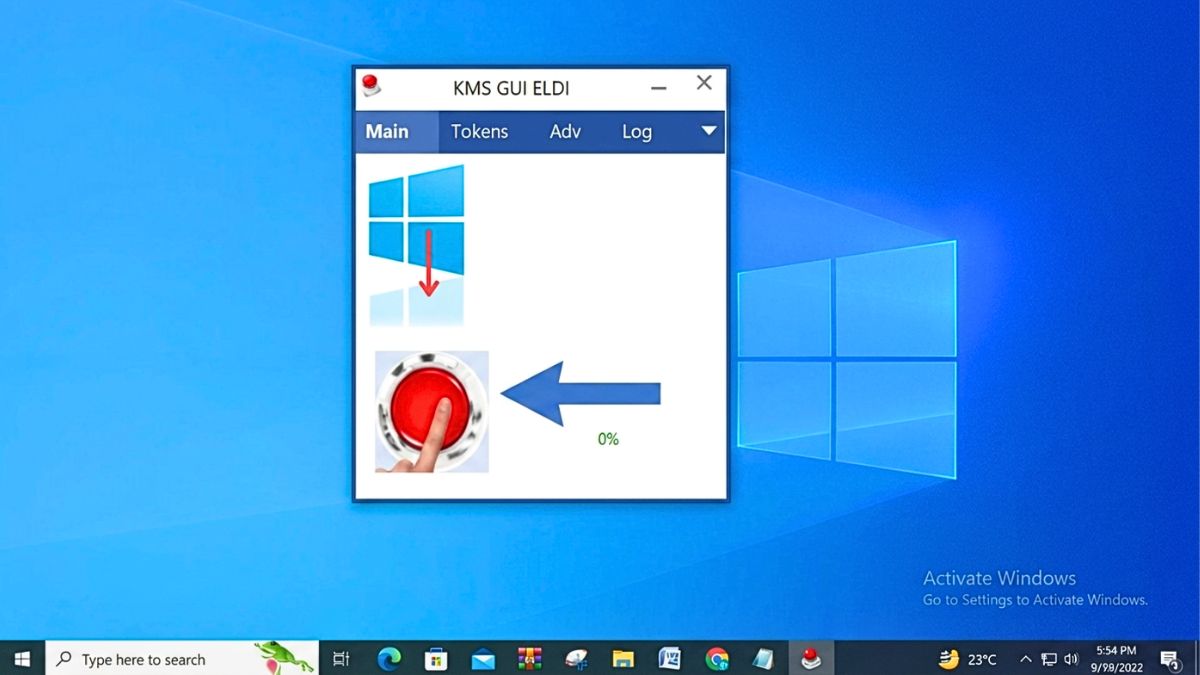Launch Microsoft Edge from the taskbar
This screenshot has width=1200, height=675.
click(389, 659)
